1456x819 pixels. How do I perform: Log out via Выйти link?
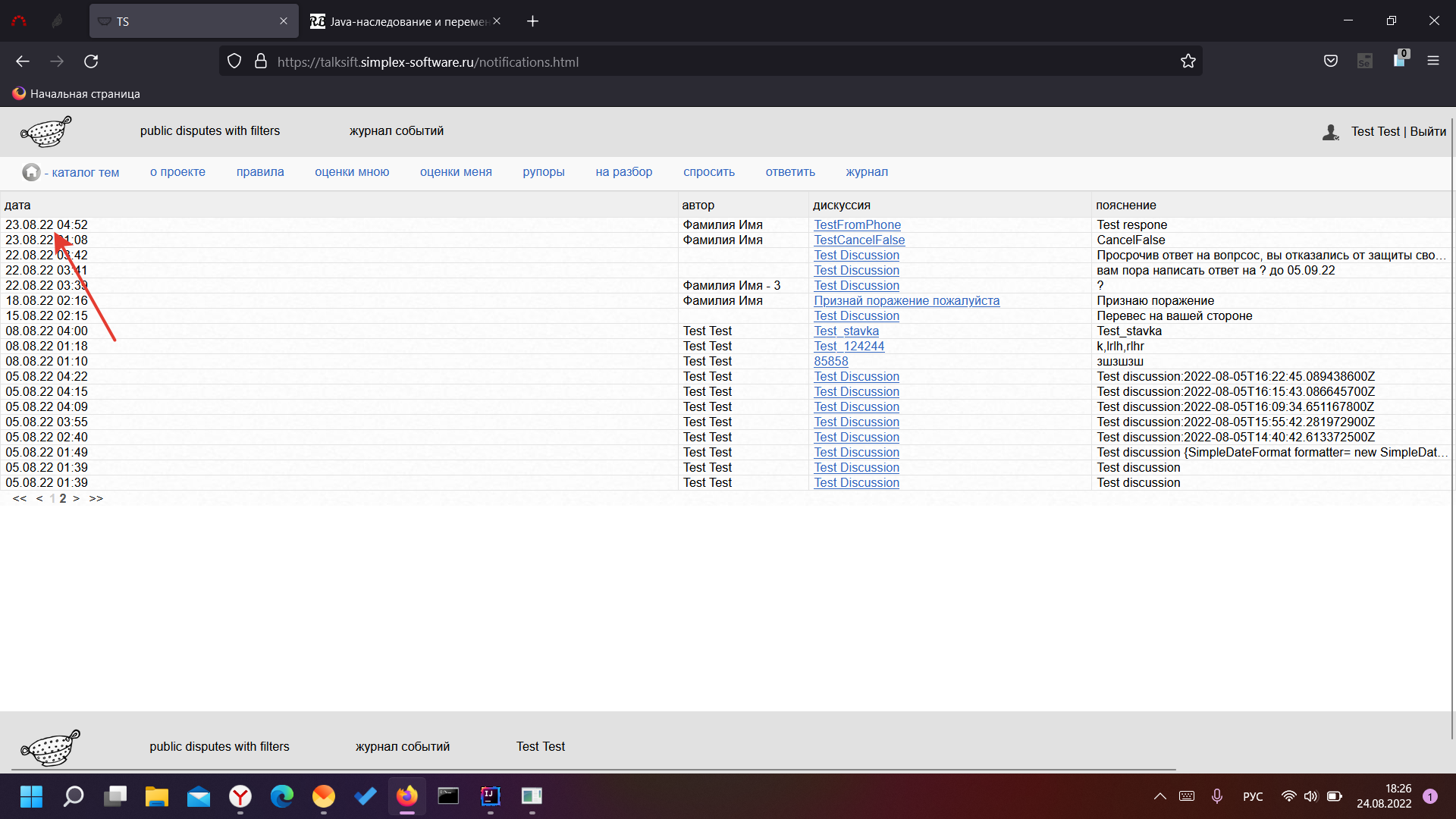(1428, 132)
